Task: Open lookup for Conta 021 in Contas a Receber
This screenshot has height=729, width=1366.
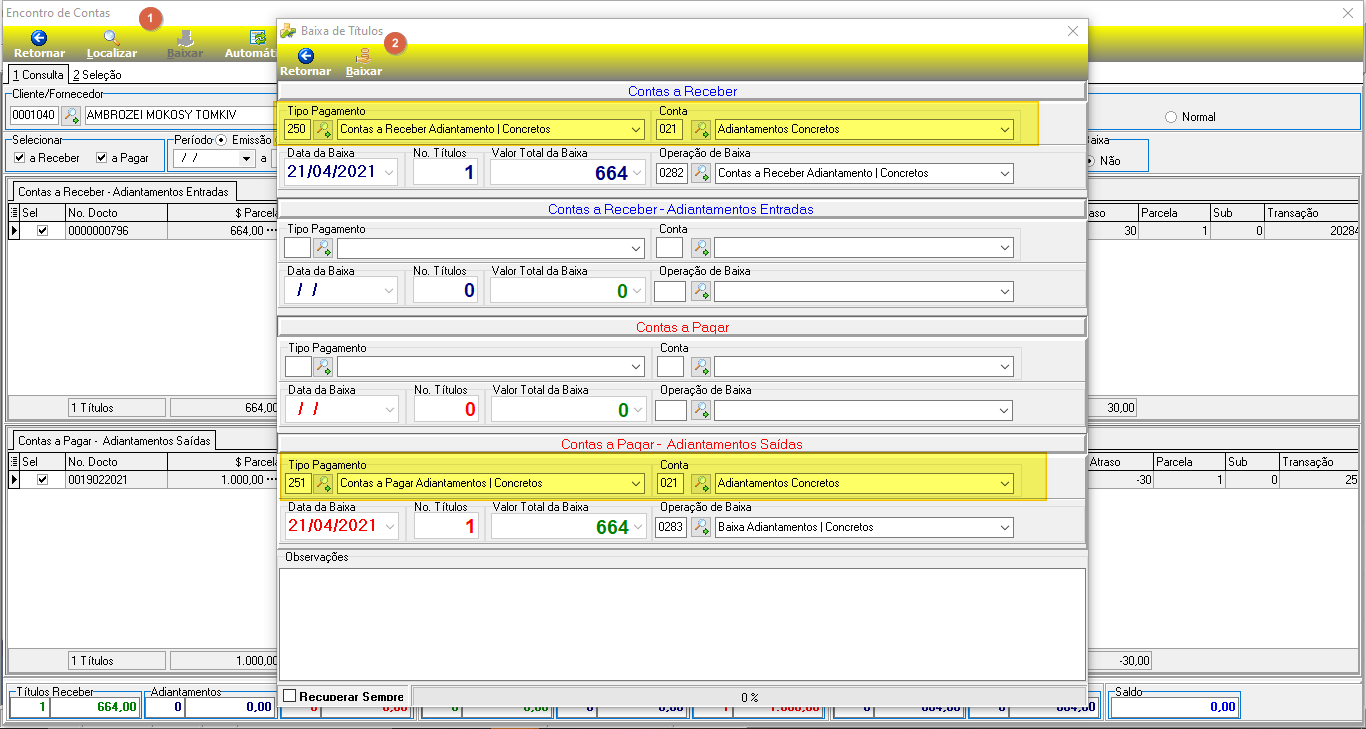Action: pyautogui.click(x=701, y=129)
